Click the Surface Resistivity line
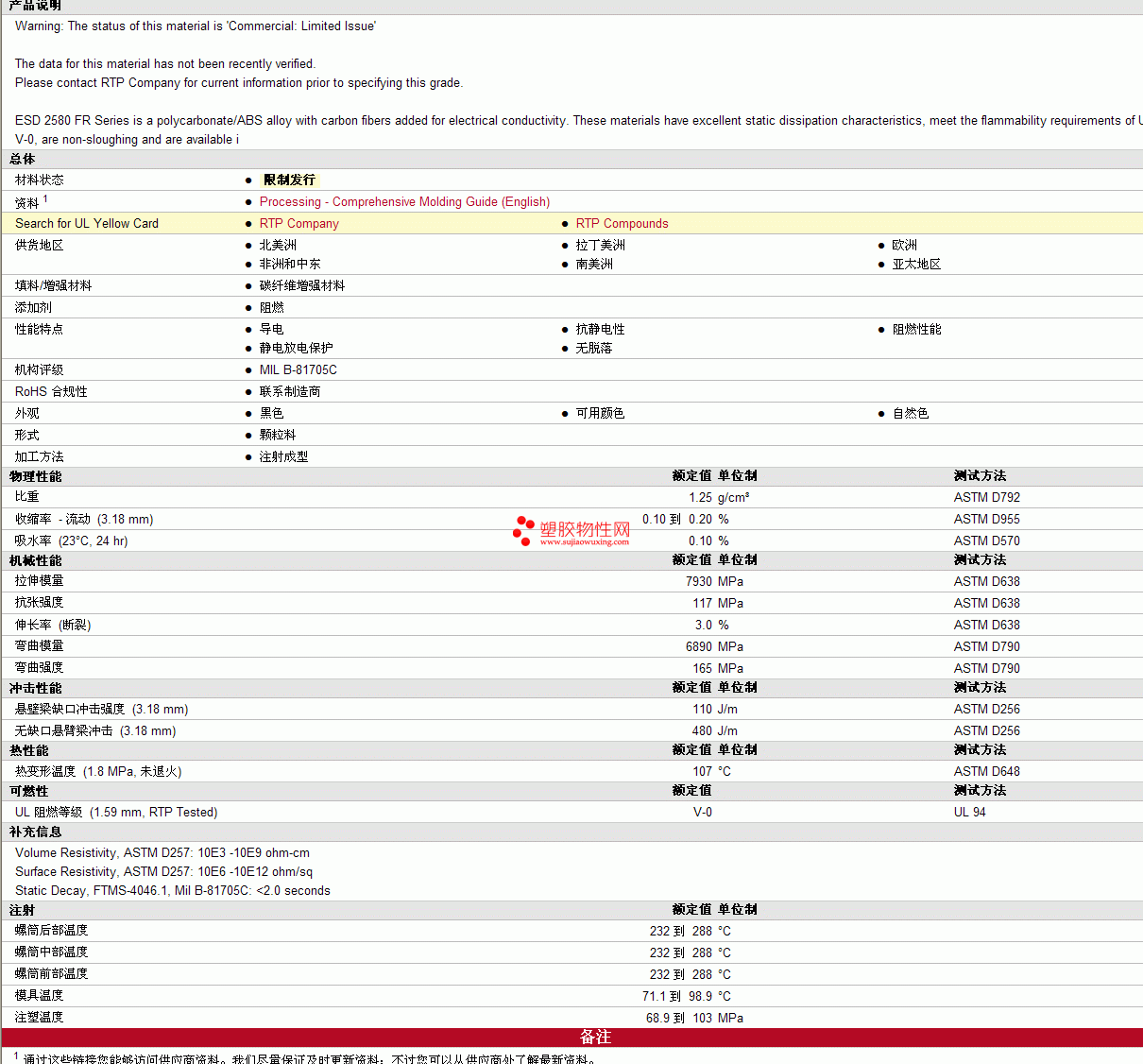 (163, 871)
